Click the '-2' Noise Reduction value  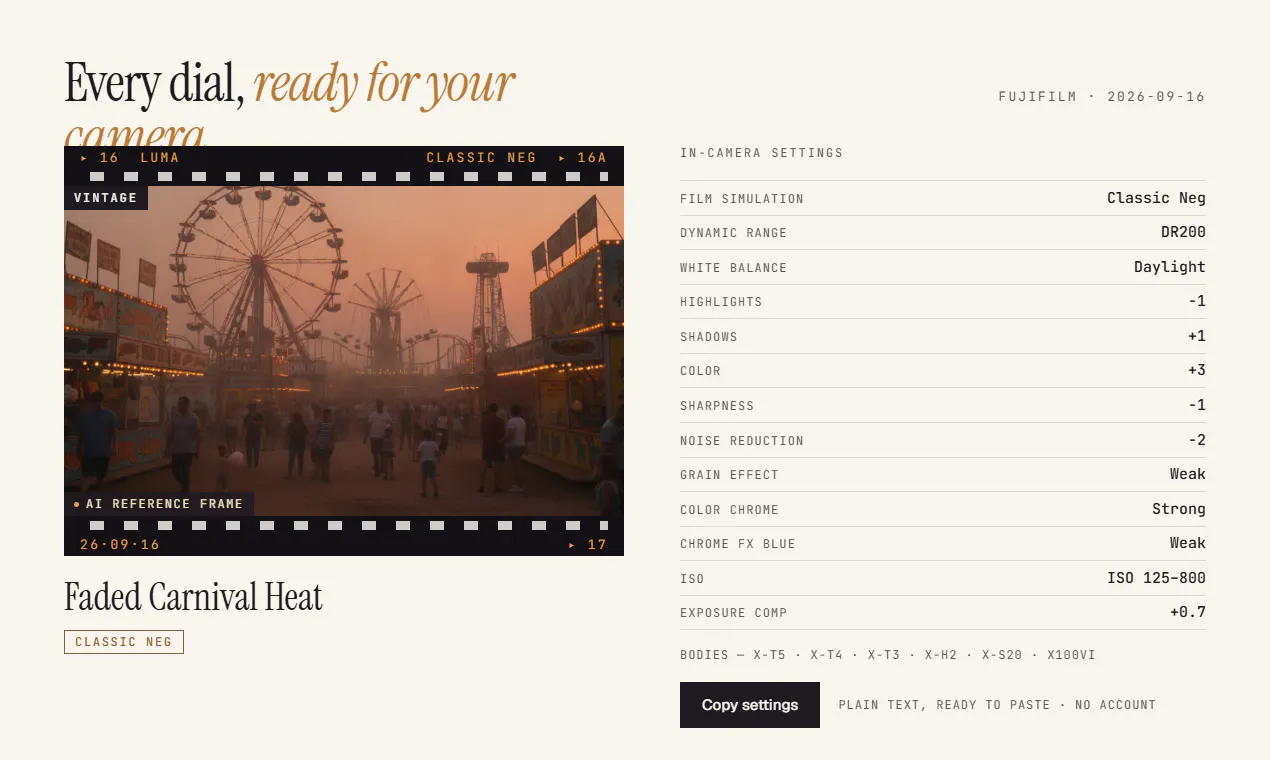[x=1197, y=440]
